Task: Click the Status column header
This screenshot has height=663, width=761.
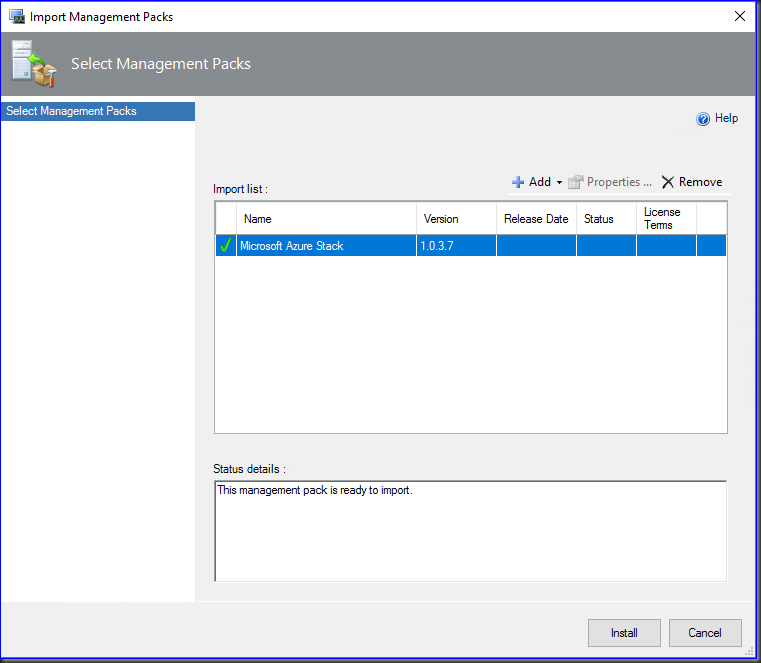Action: (x=606, y=219)
